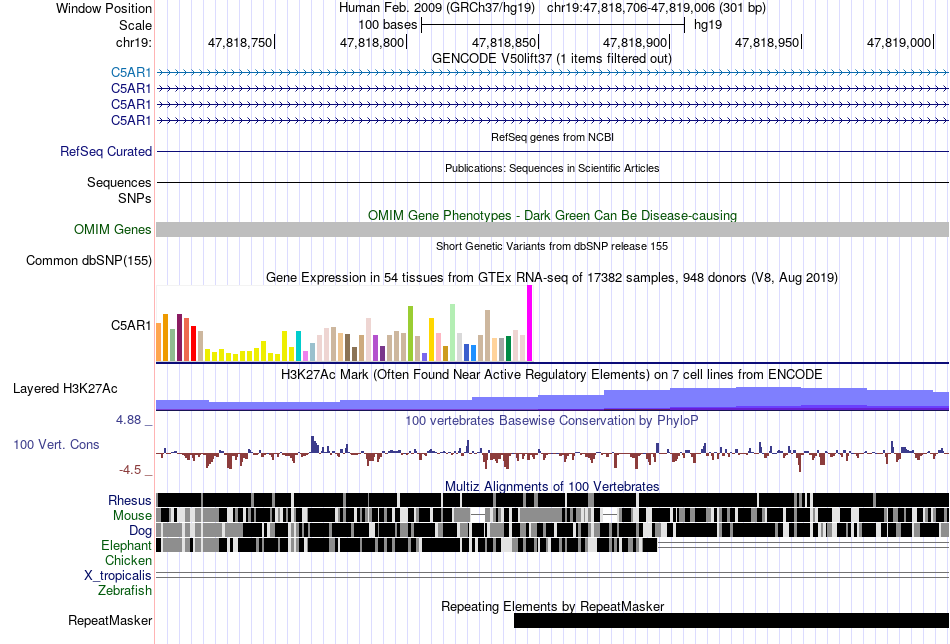
Task: Click the Mouse alignment label
Action: point(132,516)
